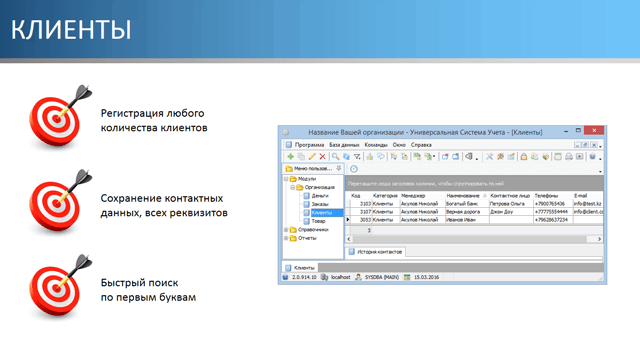Click the horizontal scrollbar right arrow
Viewport: 640px width, 360px height.
coord(599,239)
